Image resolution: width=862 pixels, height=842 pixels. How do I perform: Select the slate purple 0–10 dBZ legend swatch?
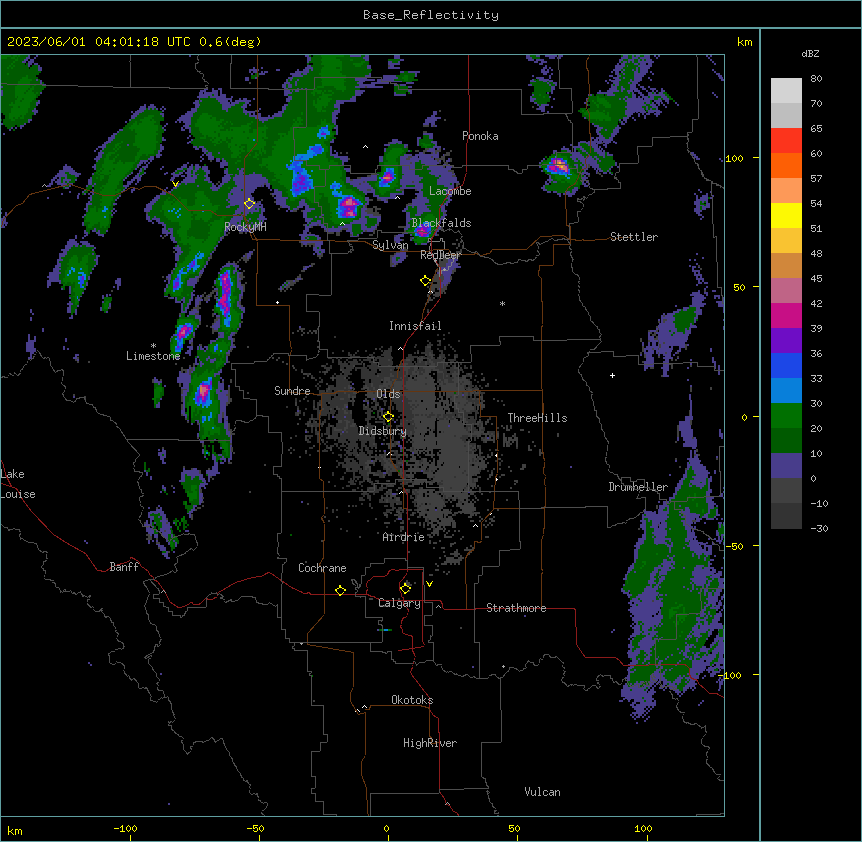click(x=786, y=466)
